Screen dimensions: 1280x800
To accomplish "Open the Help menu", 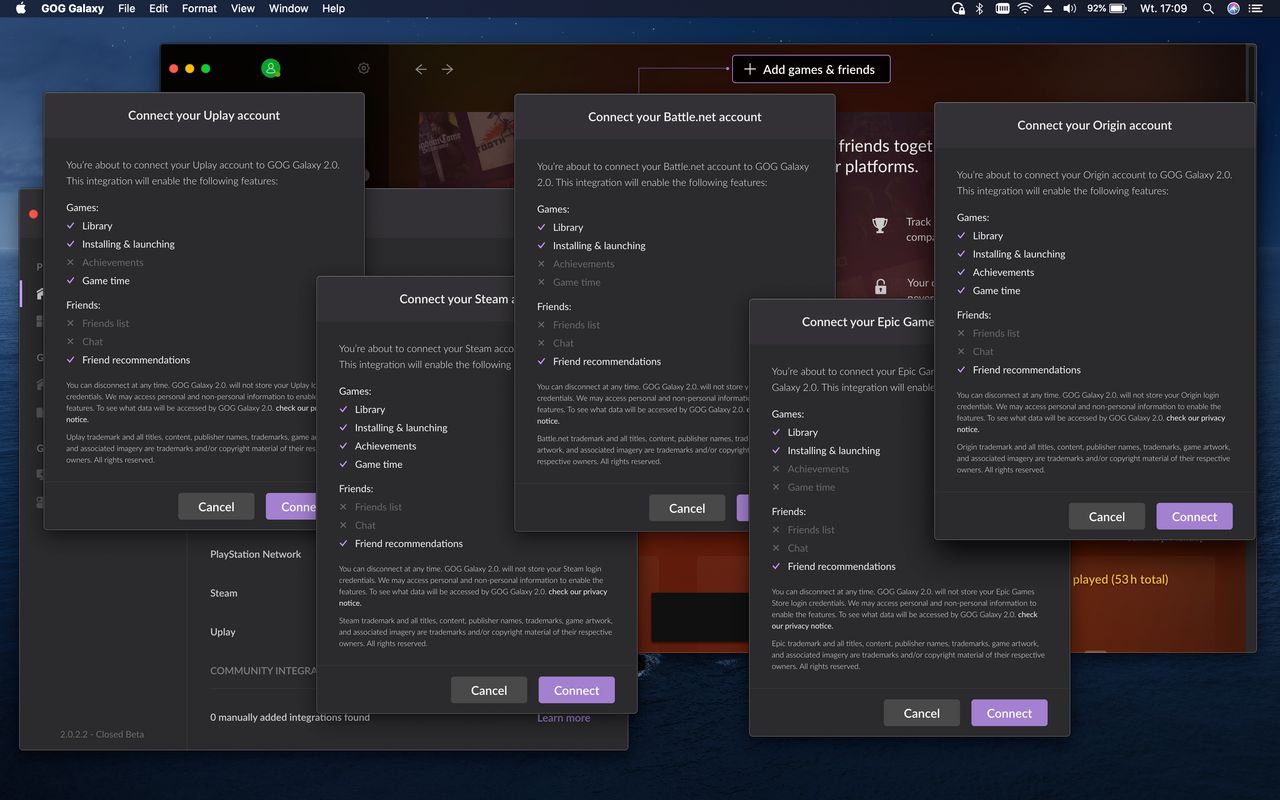I will point(333,8).
